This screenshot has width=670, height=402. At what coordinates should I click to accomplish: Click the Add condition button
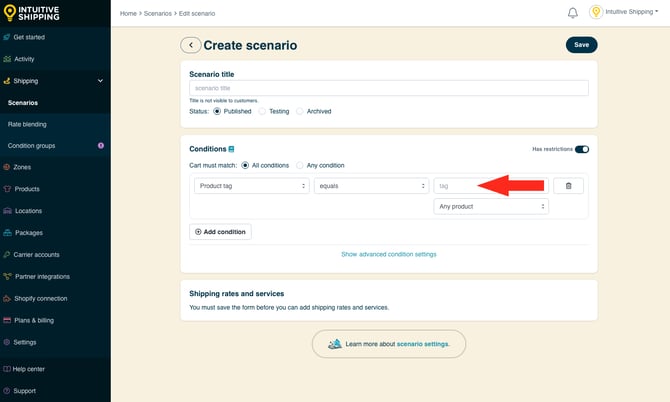point(220,231)
